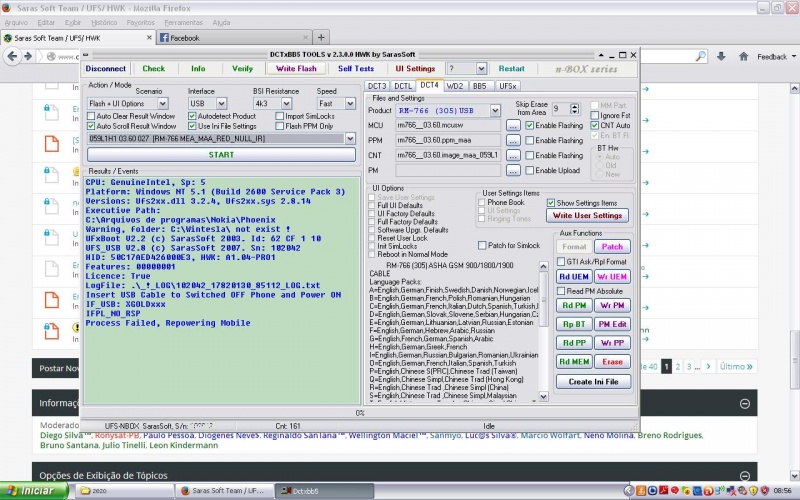Browse for CNT file with ellipsis button
800x500 pixels.
pos(513,155)
